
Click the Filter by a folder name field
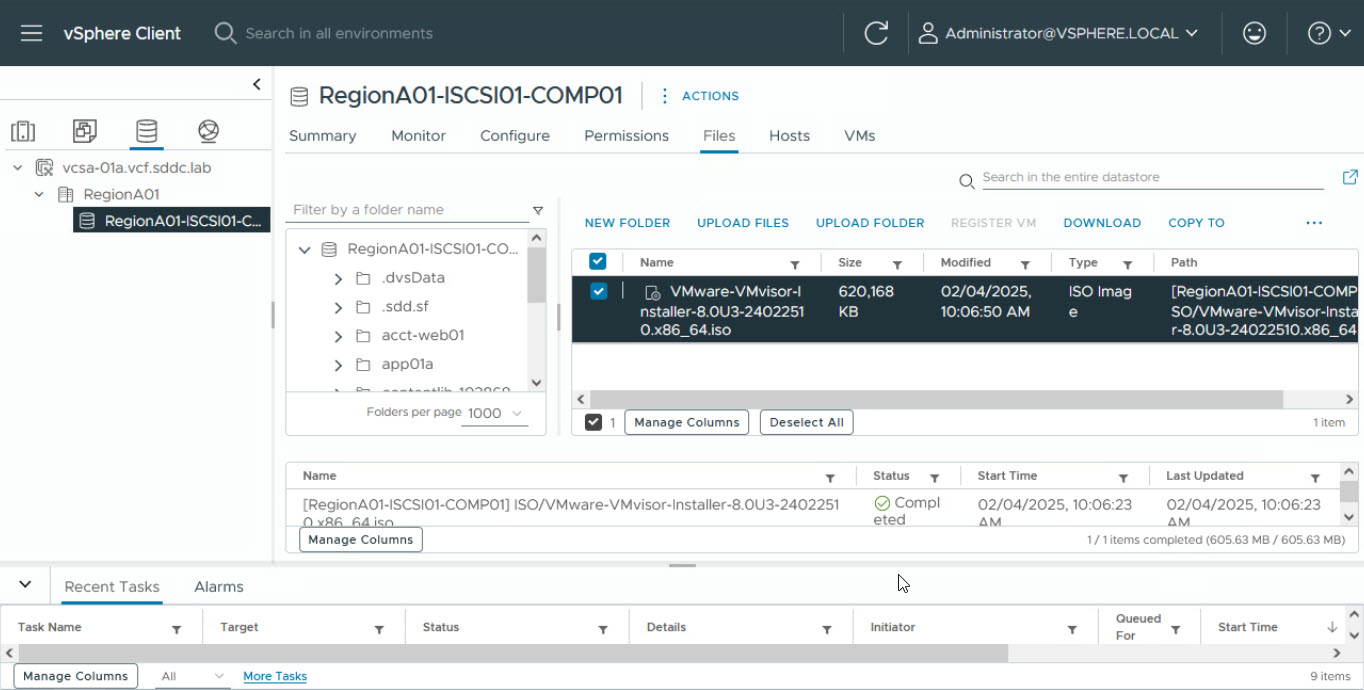[407, 210]
